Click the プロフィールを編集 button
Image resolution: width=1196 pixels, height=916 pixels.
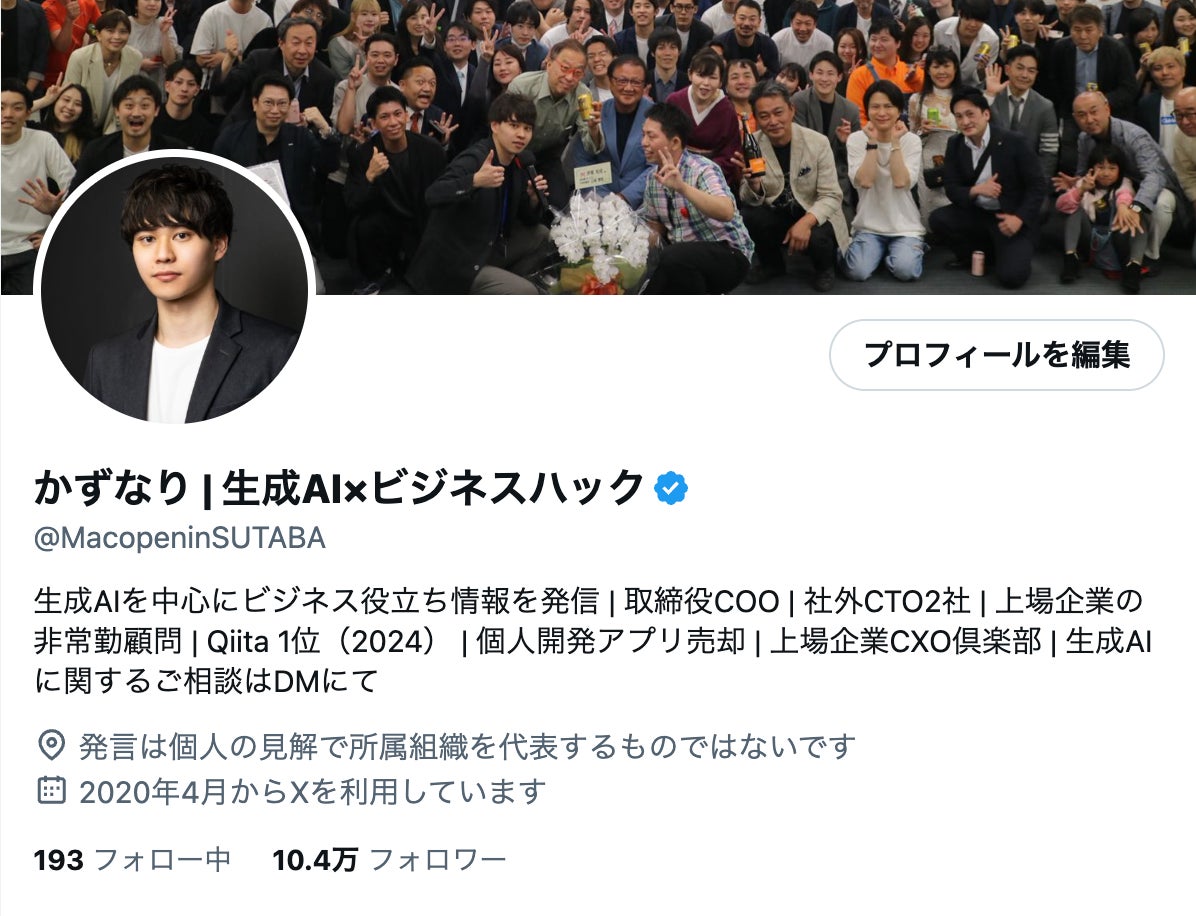[996, 355]
